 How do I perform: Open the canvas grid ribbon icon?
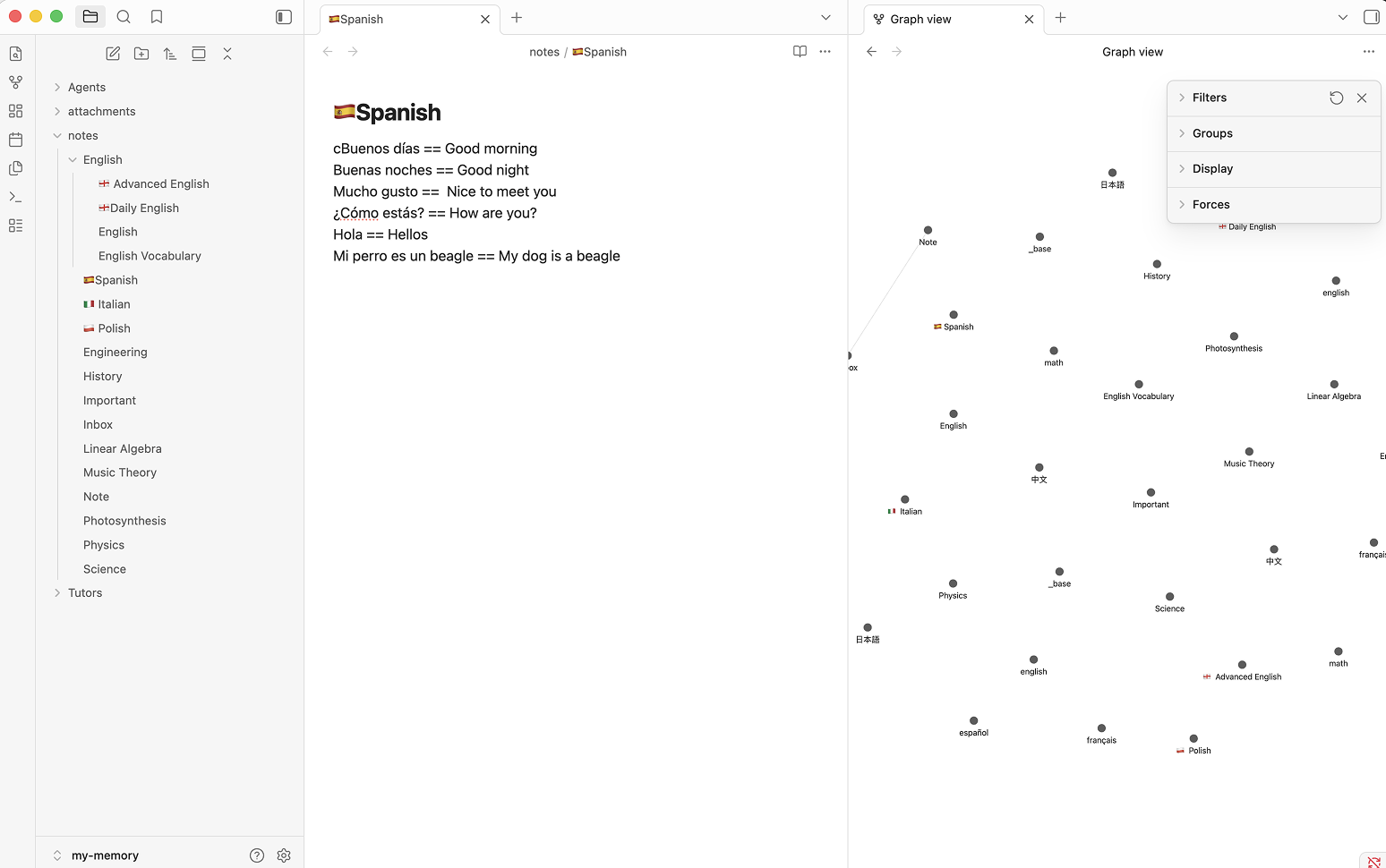pos(15,111)
